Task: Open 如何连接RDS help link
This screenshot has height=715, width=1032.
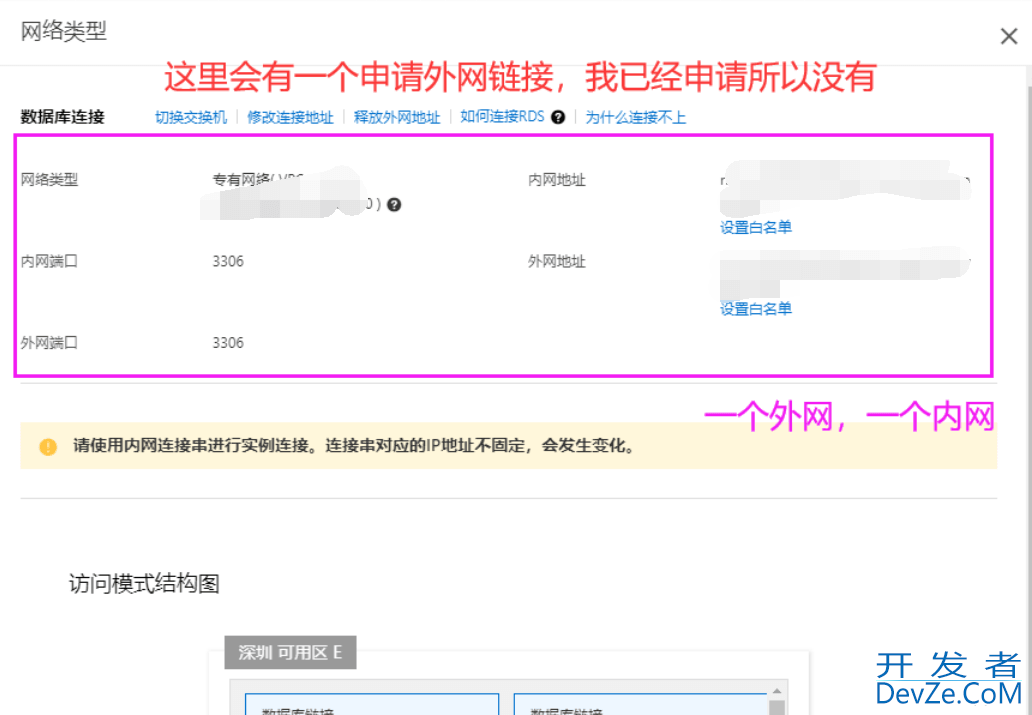Action: pos(502,117)
